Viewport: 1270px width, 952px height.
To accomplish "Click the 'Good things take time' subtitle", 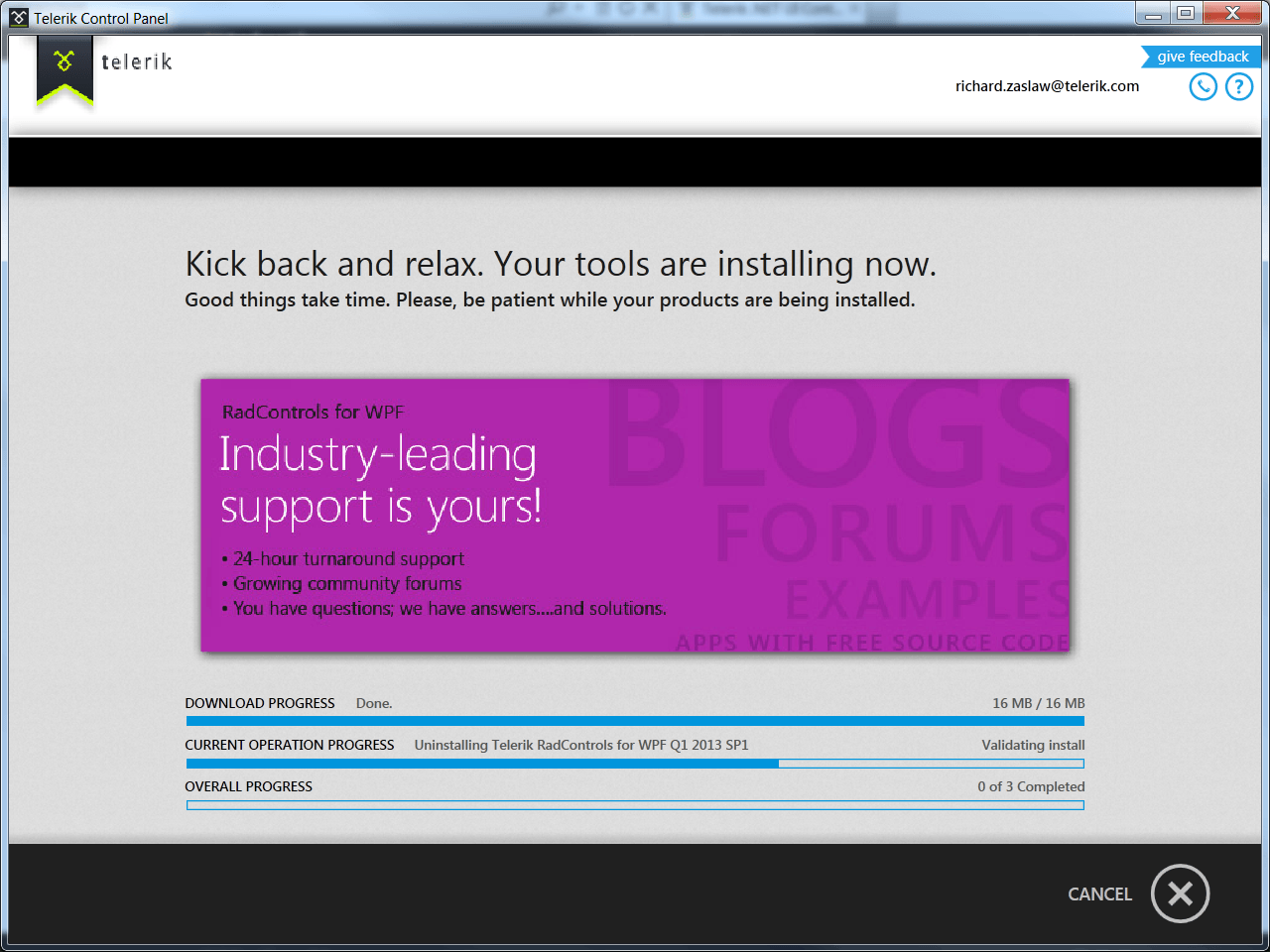I will pos(550,299).
